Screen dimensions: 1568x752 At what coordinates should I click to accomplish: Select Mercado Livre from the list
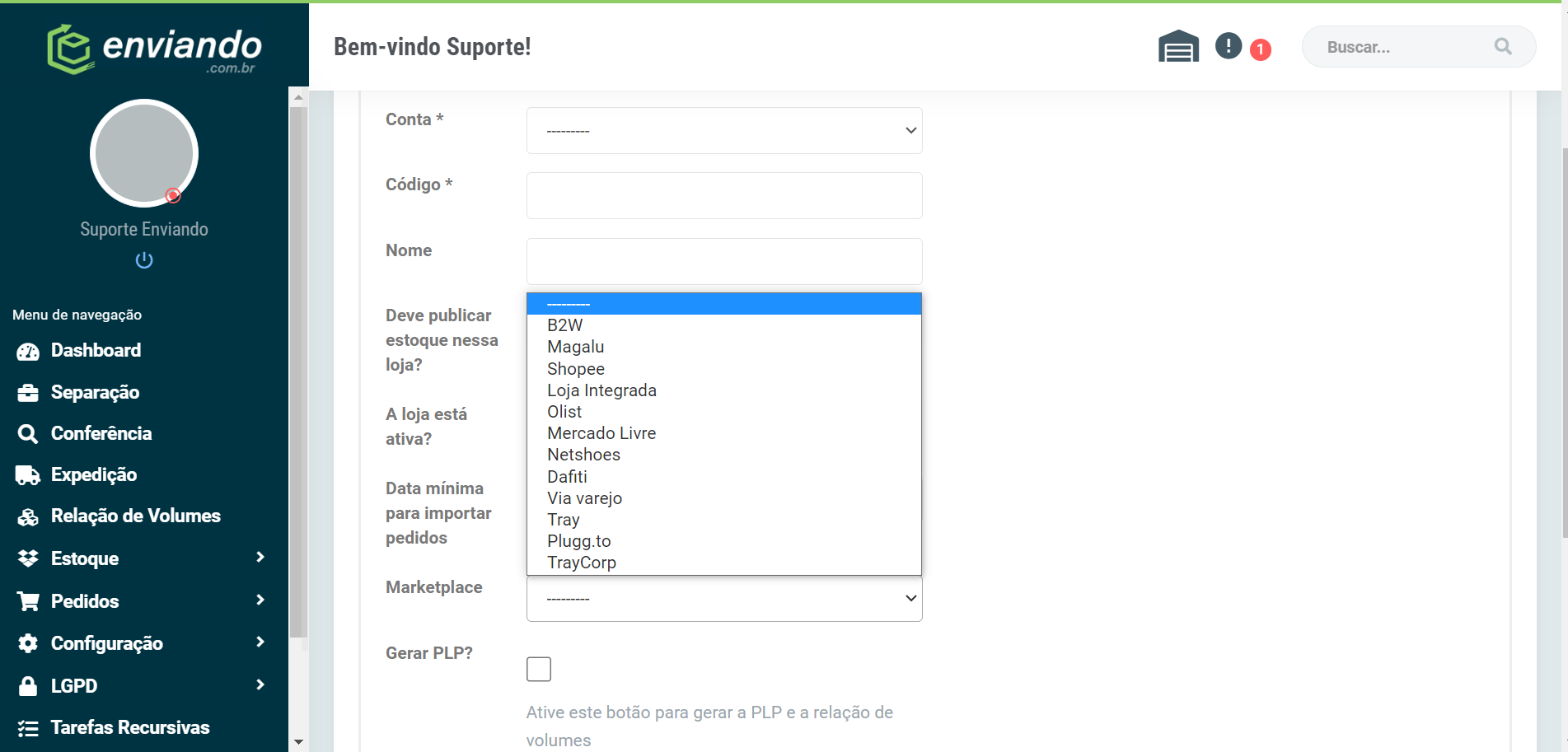601,433
